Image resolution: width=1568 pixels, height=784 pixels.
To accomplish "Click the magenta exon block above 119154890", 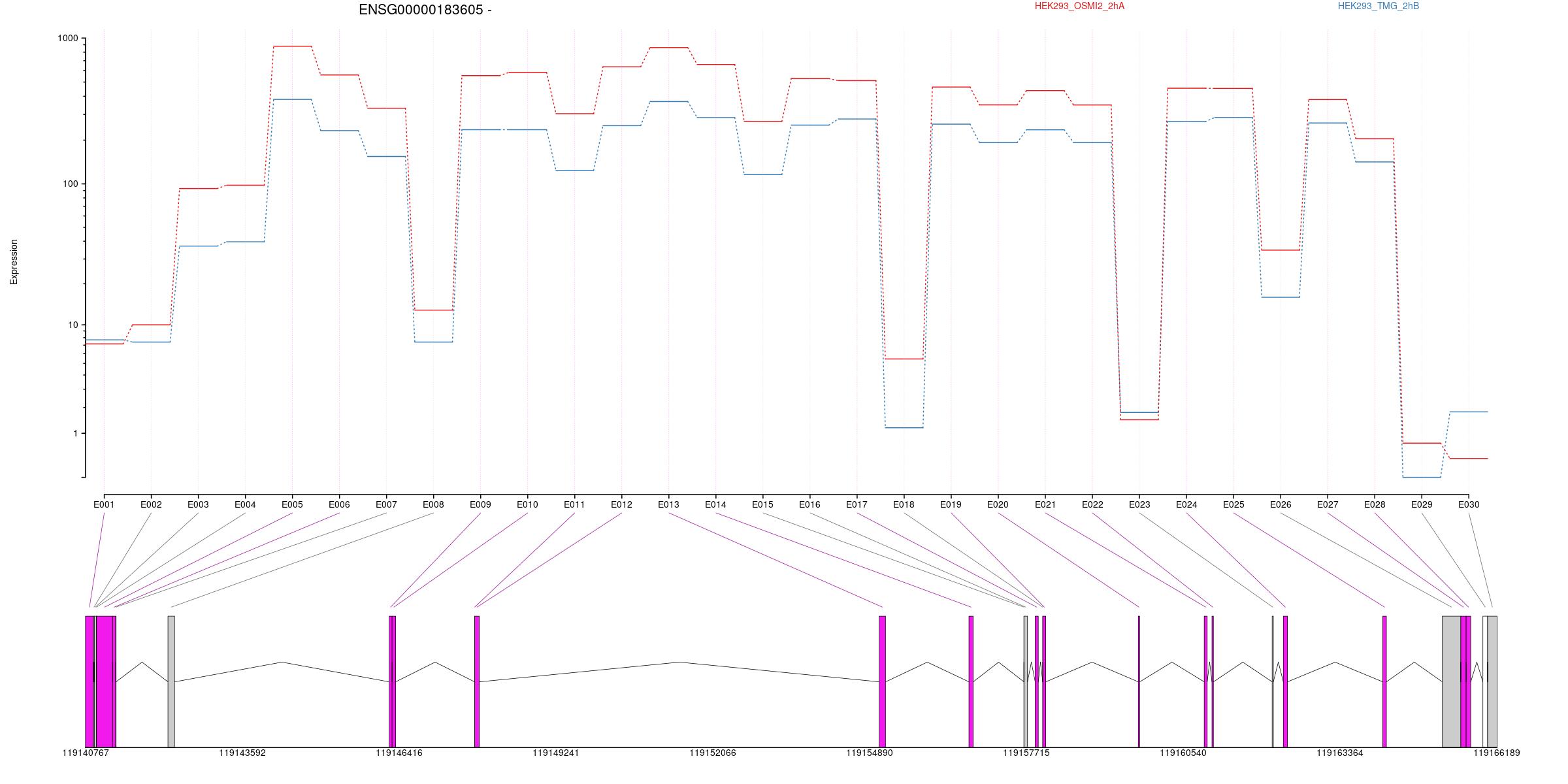I will [x=882, y=681].
